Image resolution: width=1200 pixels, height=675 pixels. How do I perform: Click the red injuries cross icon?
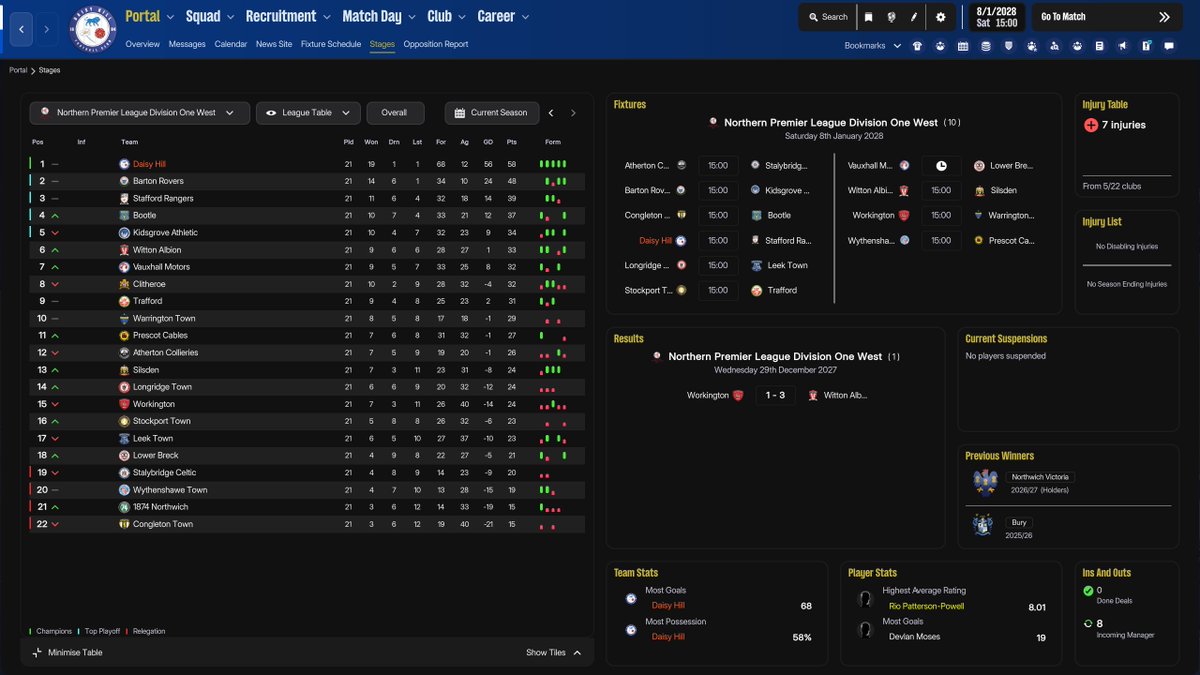1090,125
